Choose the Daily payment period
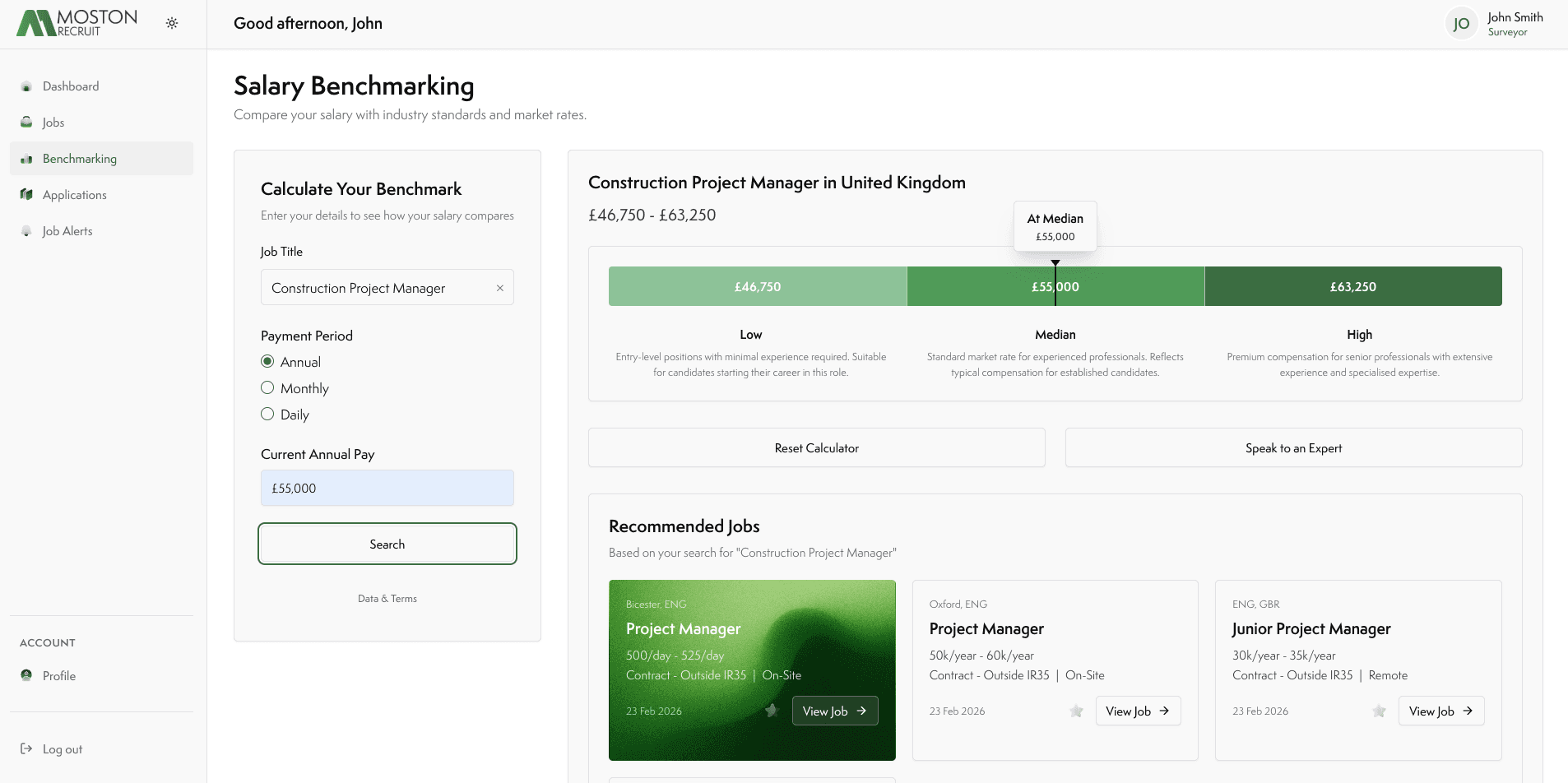The image size is (1568, 783). click(267, 414)
